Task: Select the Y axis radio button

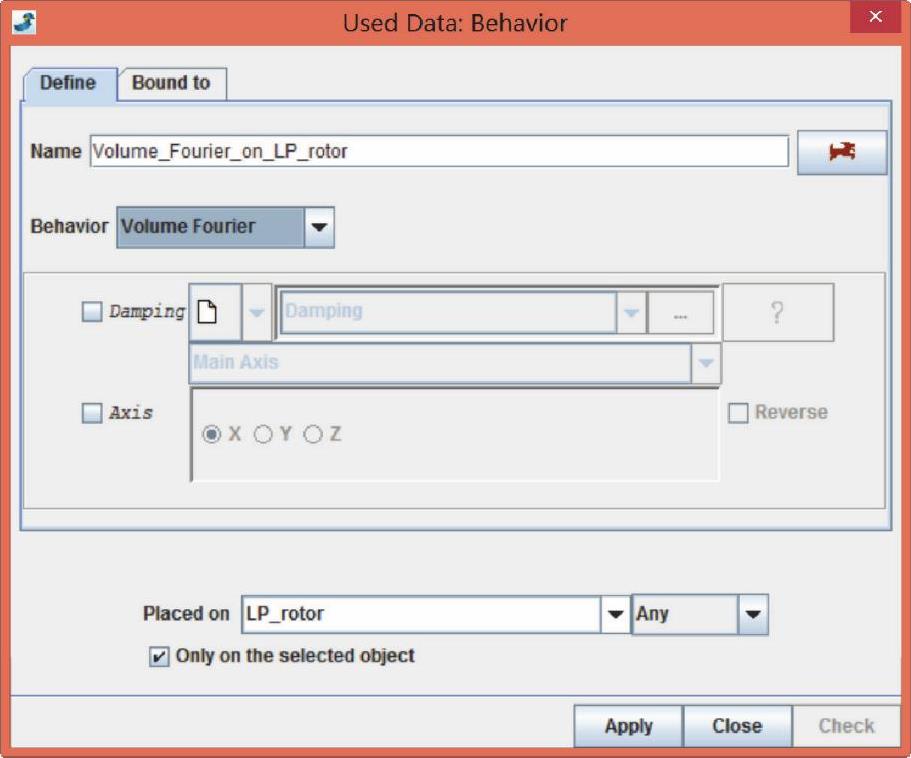Action: point(263,435)
